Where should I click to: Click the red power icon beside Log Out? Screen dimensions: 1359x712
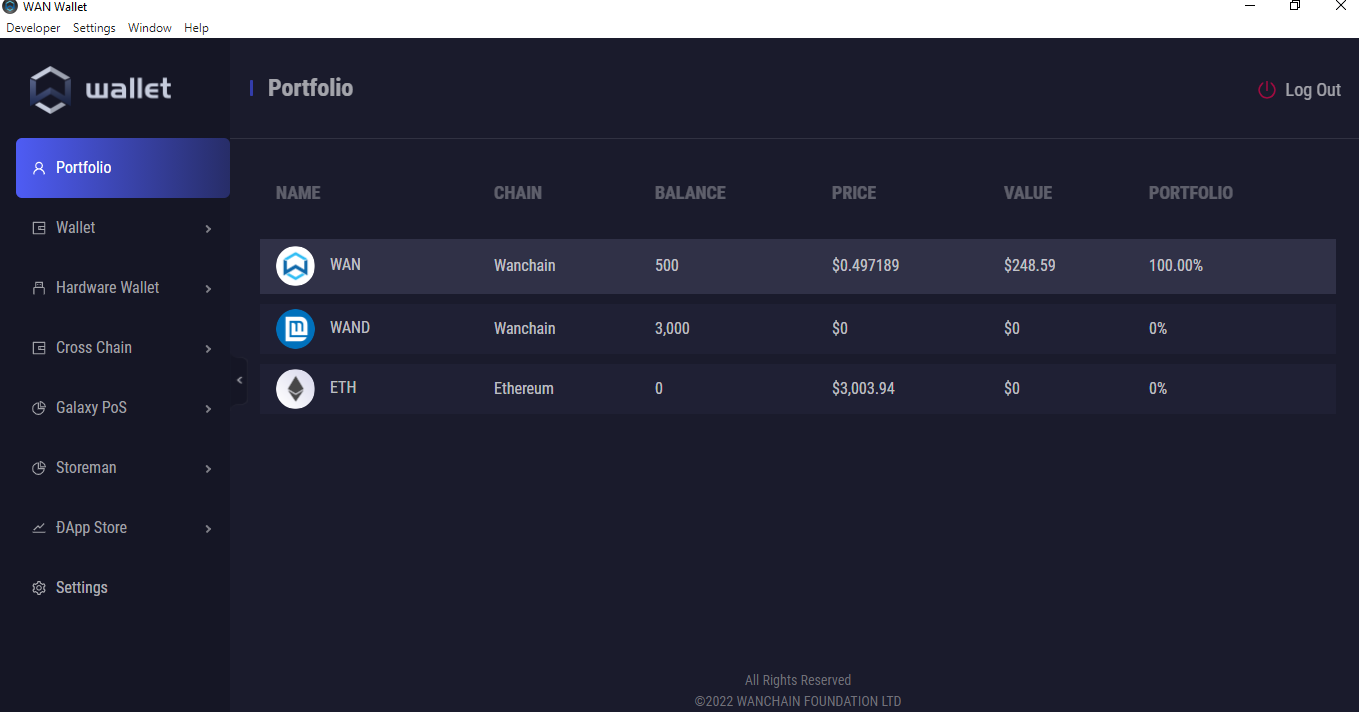tap(1267, 90)
